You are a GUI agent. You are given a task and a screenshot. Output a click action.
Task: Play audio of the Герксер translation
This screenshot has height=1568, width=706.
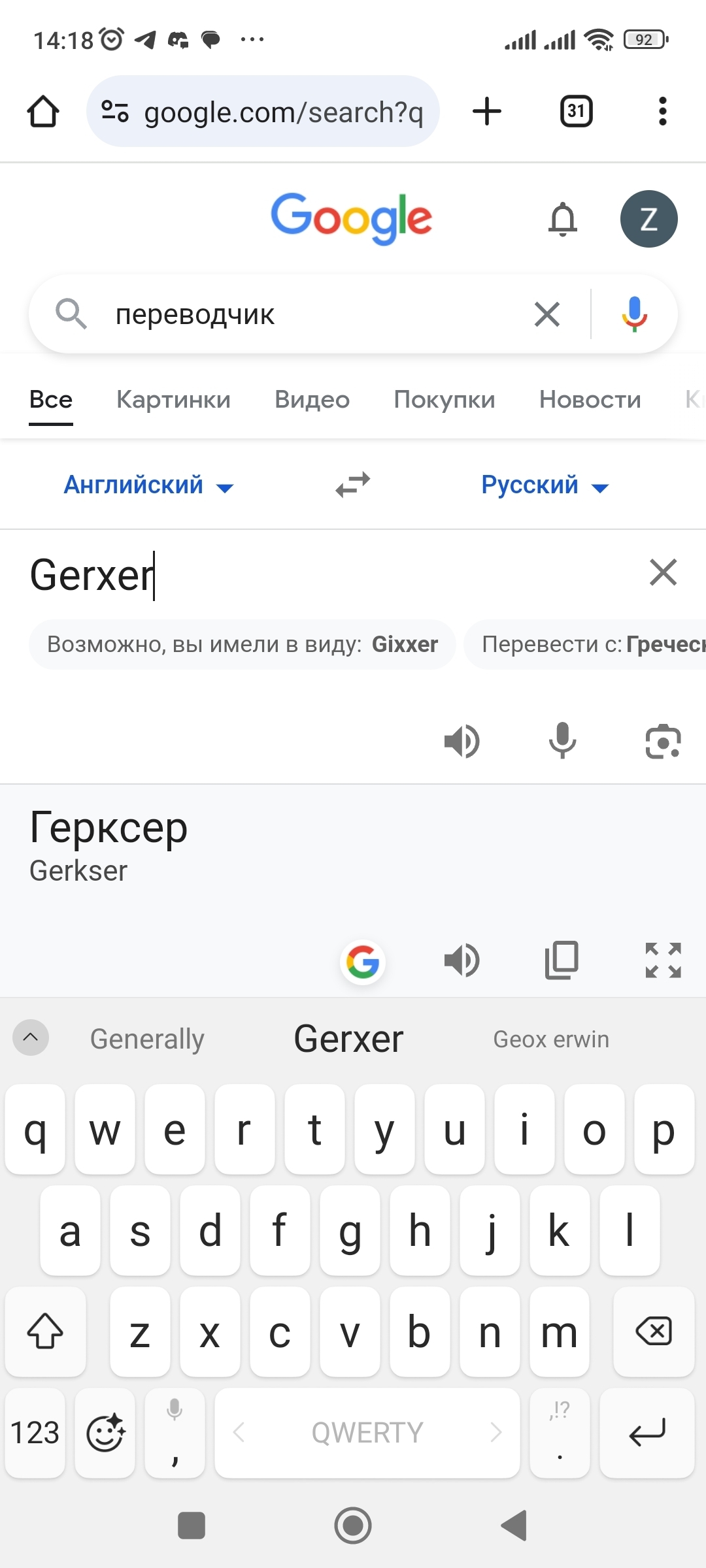(462, 960)
